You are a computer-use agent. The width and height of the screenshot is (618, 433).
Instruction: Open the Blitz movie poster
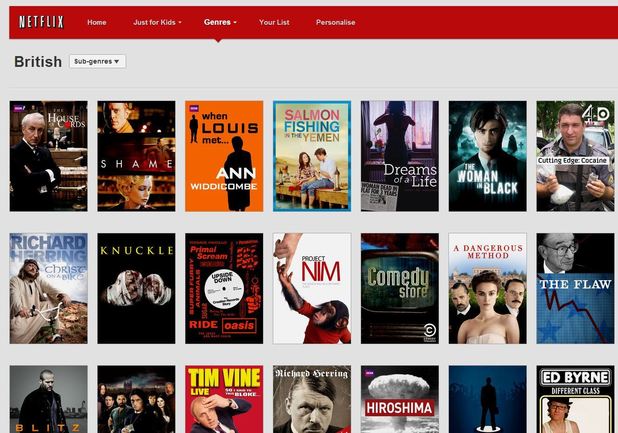click(48, 399)
